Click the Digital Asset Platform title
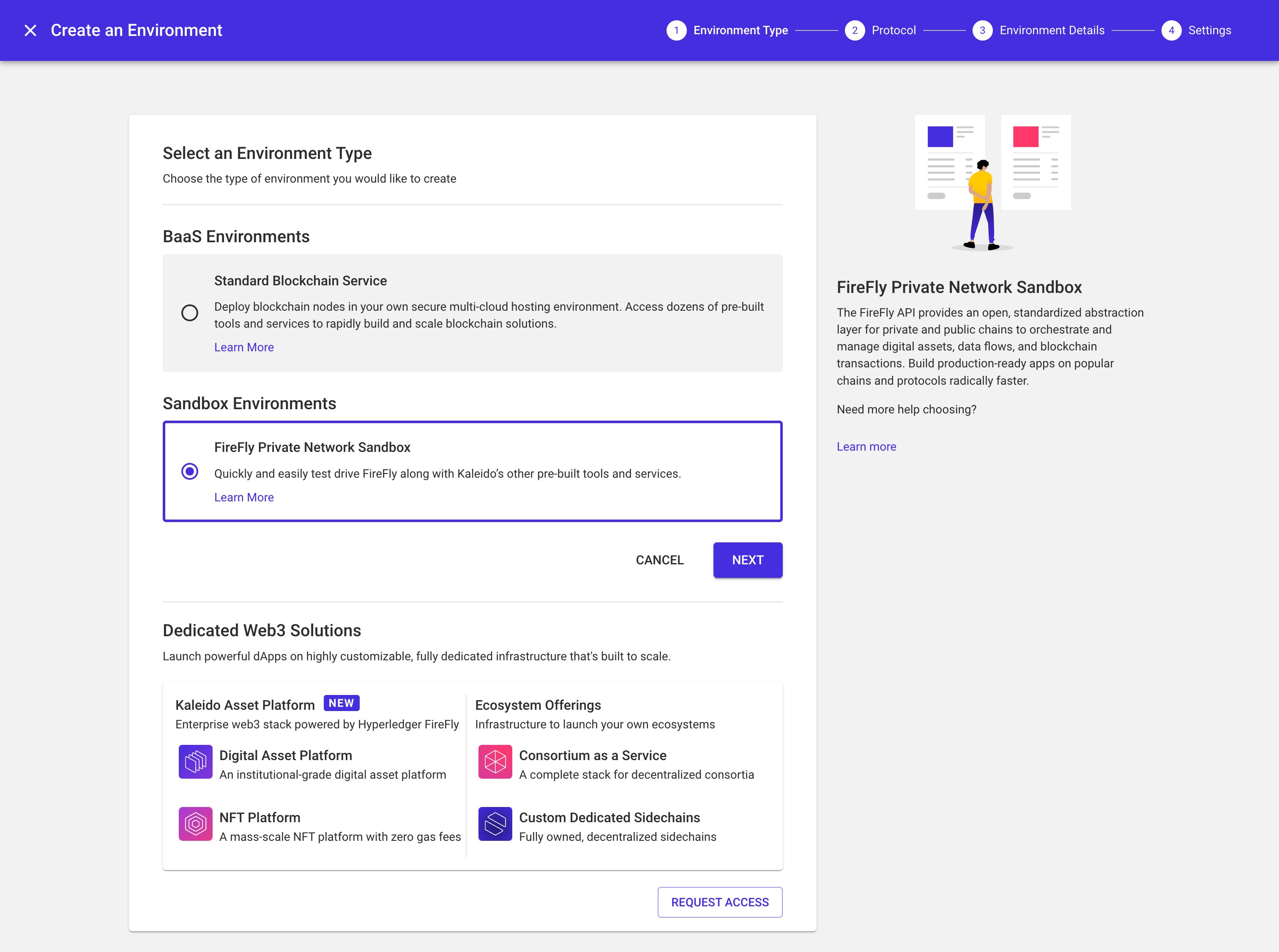 (285, 755)
